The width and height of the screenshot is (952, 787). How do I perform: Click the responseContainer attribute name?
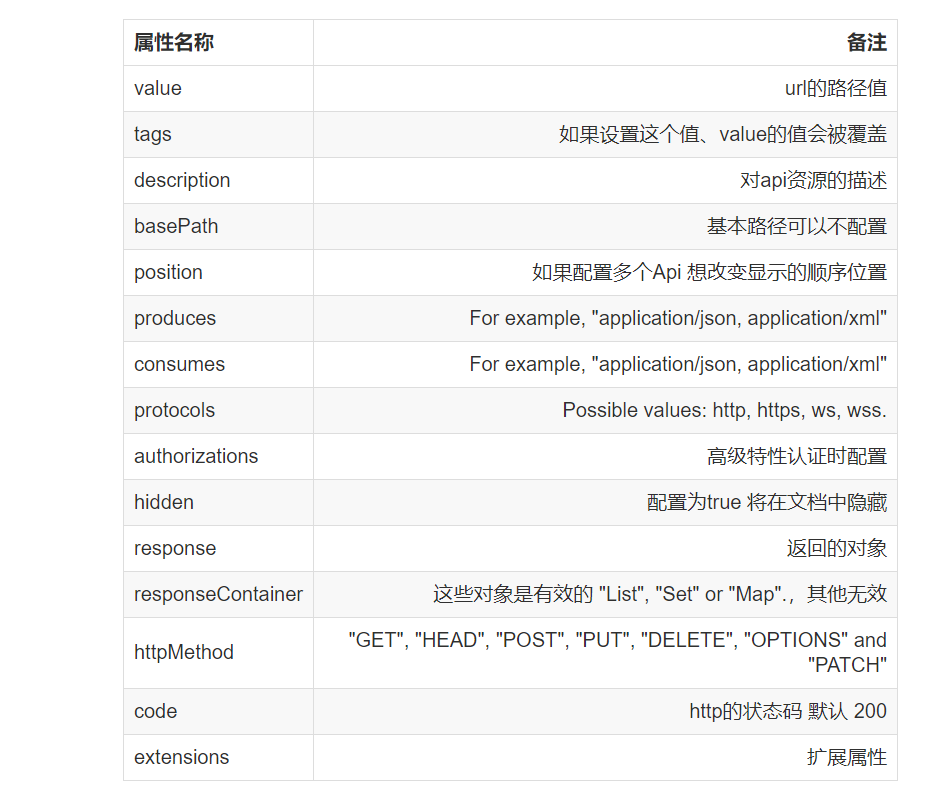click(x=219, y=594)
